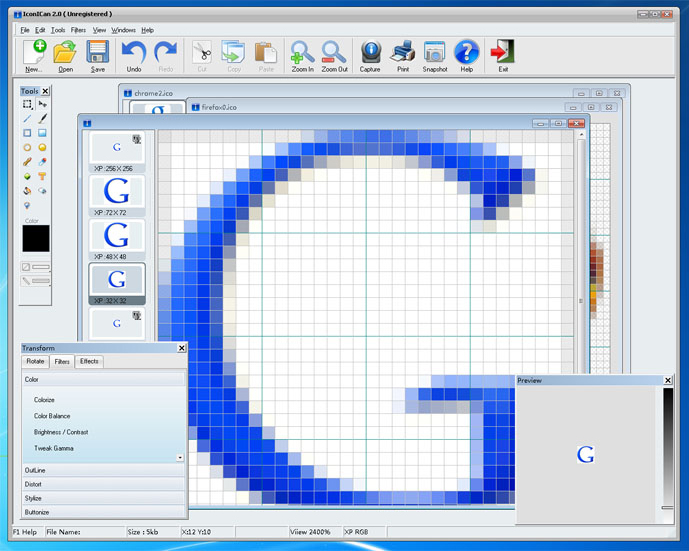Select the rectangular selection tool
689x551 pixels.
(x=27, y=104)
